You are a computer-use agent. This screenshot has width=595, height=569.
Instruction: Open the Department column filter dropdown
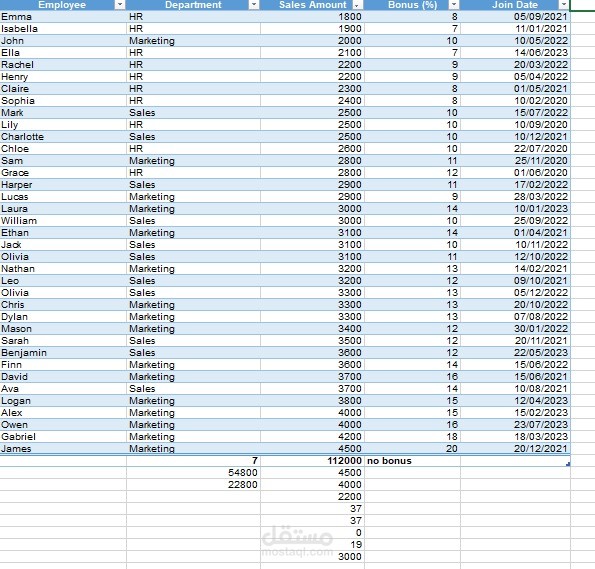coord(254,5)
